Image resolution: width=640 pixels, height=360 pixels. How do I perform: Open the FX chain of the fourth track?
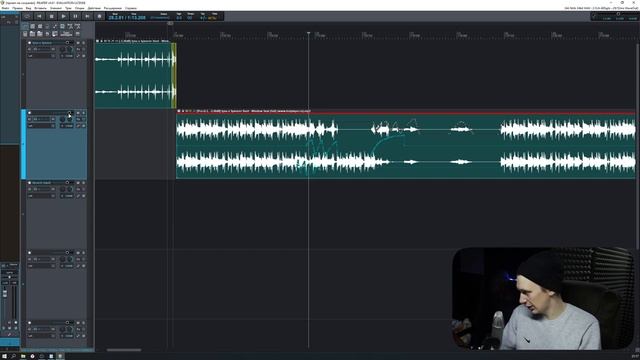coord(78,259)
